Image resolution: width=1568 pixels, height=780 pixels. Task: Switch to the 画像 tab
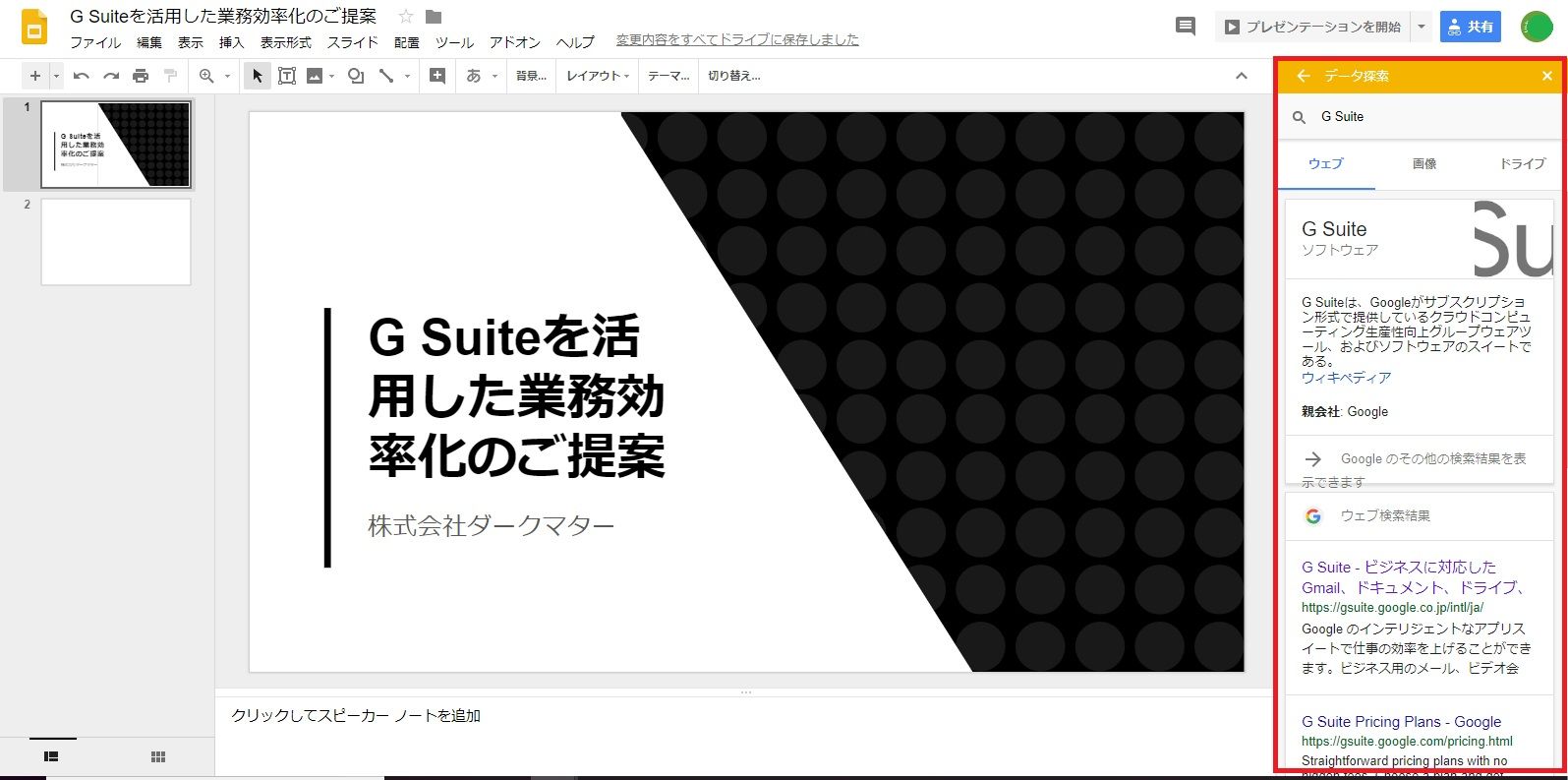[x=1423, y=163]
